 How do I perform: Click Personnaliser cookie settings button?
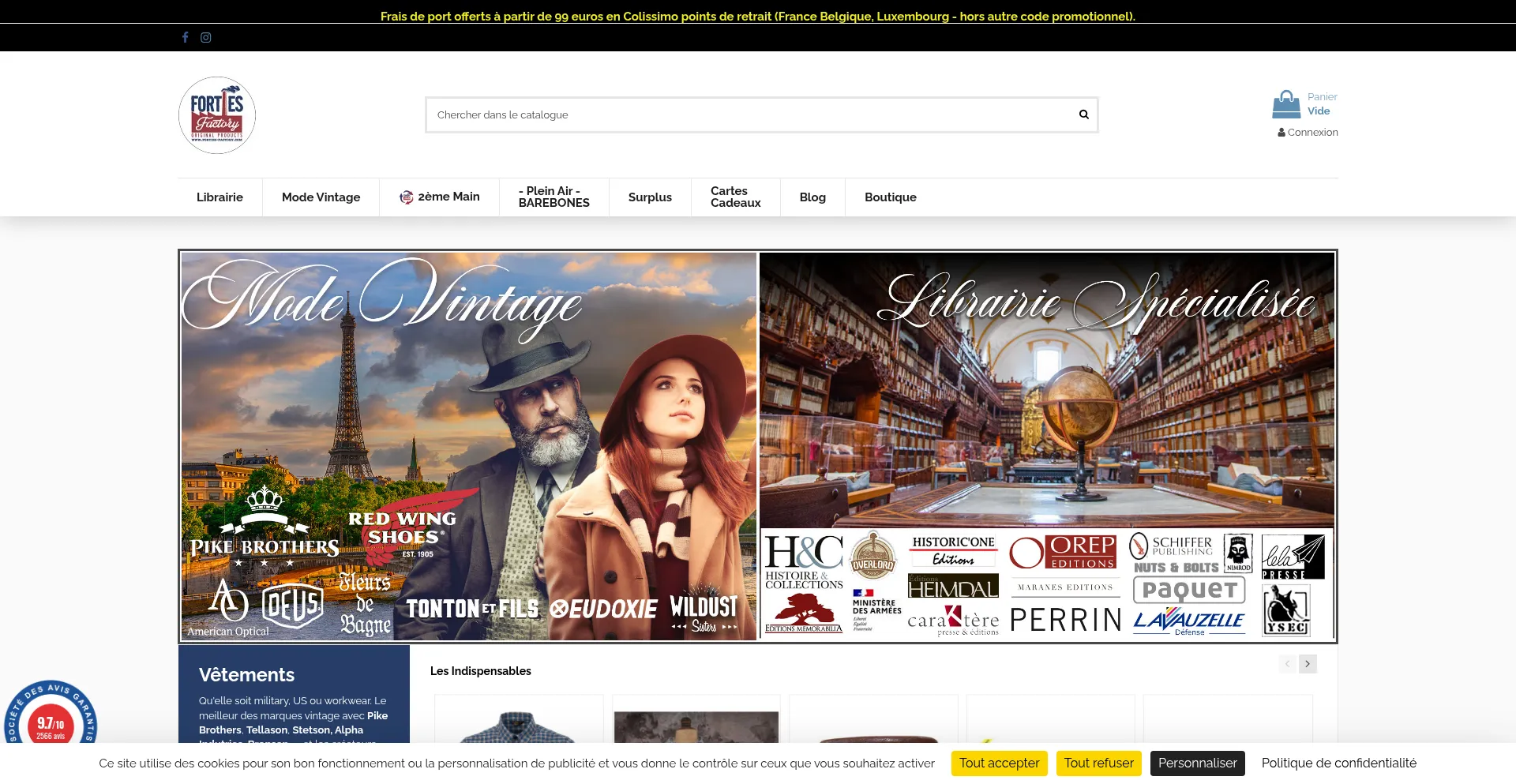[x=1197, y=763]
